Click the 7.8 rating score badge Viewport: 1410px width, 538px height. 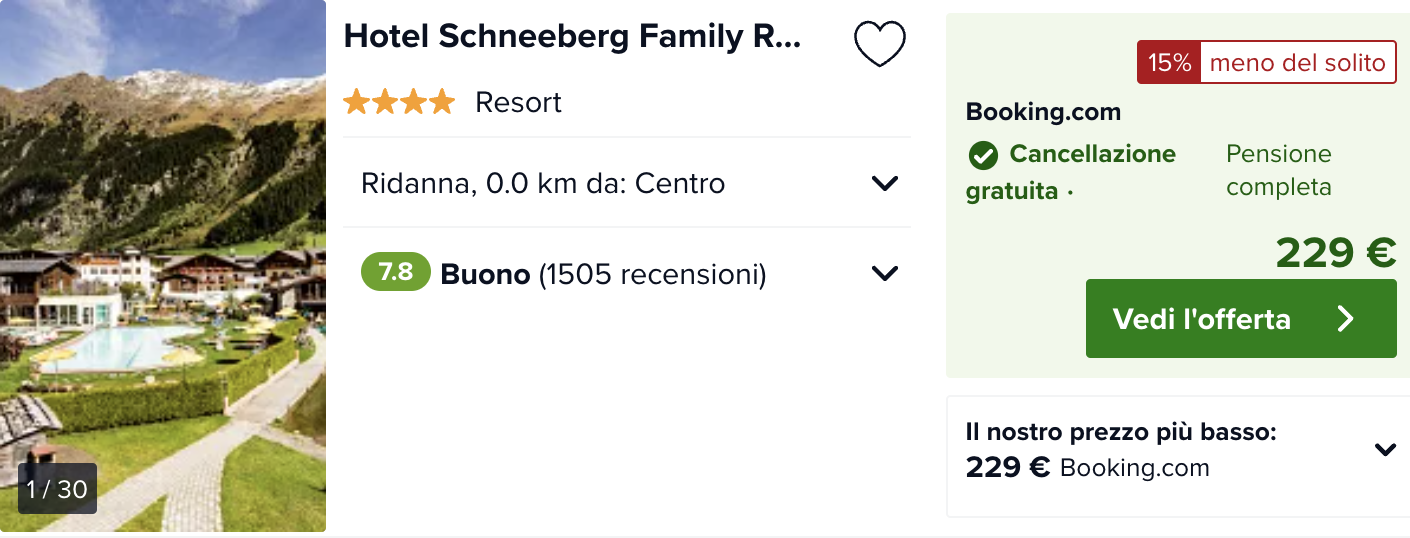tap(396, 272)
